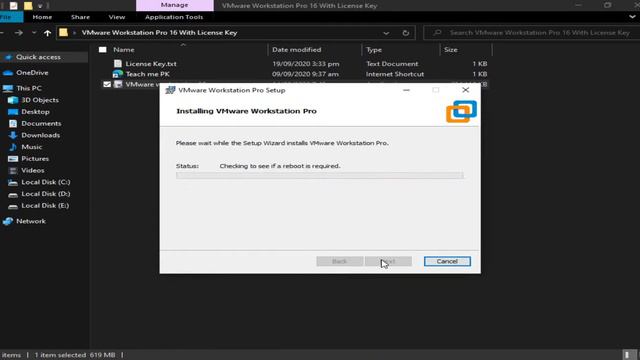Sort by the Type column
Viewport: 640px width, 360px height.
374,50
